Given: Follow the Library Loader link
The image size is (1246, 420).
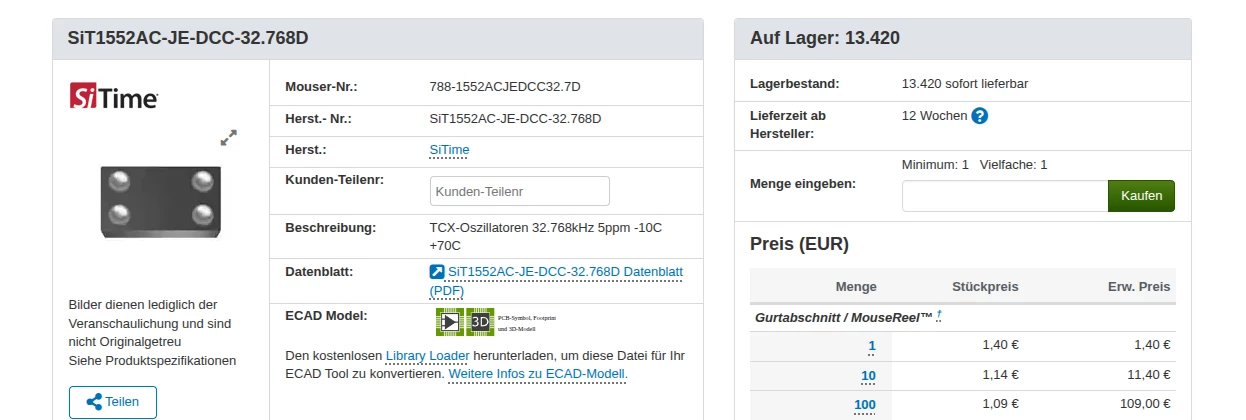Looking at the screenshot, I should point(428,355).
